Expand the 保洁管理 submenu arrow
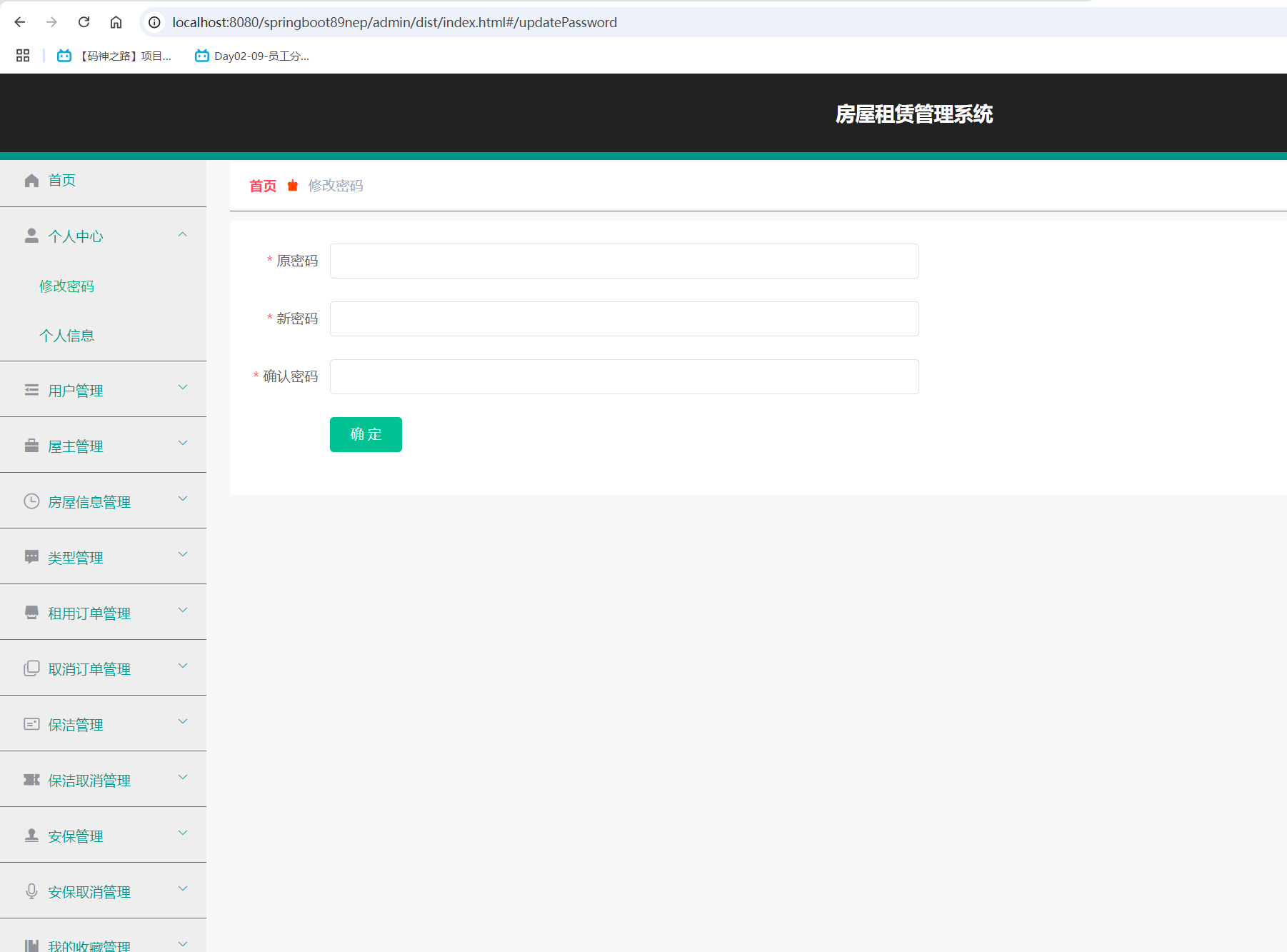The width and height of the screenshot is (1287, 952). tap(183, 722)
